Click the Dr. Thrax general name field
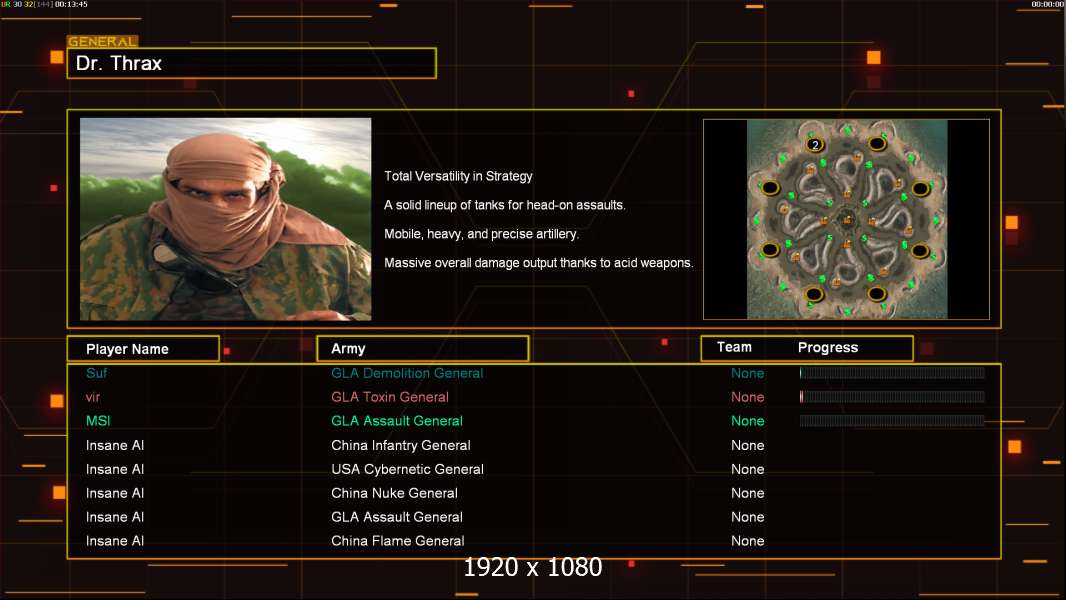Image resolution: width=1066 pixels, height=600 pixels. click(252, 63)
